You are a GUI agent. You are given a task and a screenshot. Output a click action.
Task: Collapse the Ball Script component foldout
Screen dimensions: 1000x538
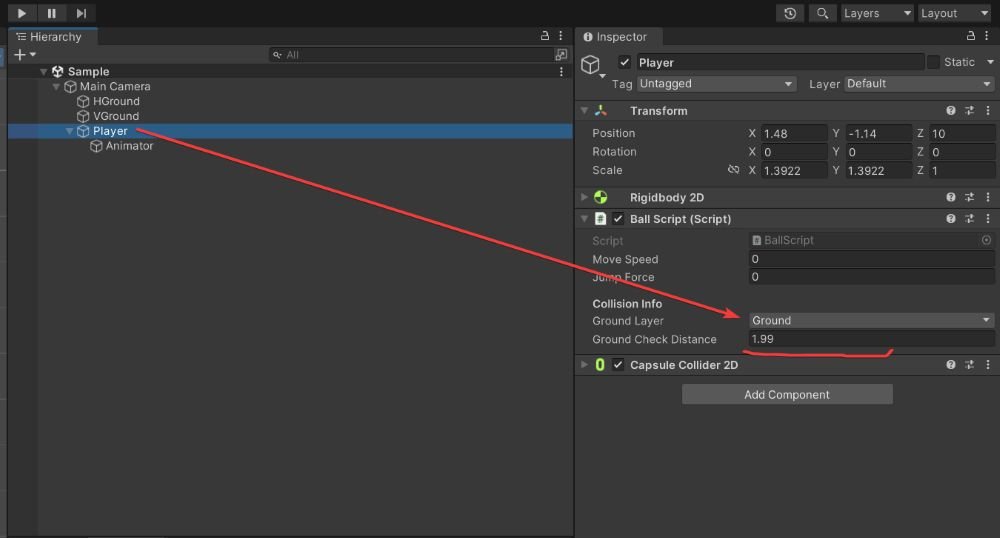[584, 219]
